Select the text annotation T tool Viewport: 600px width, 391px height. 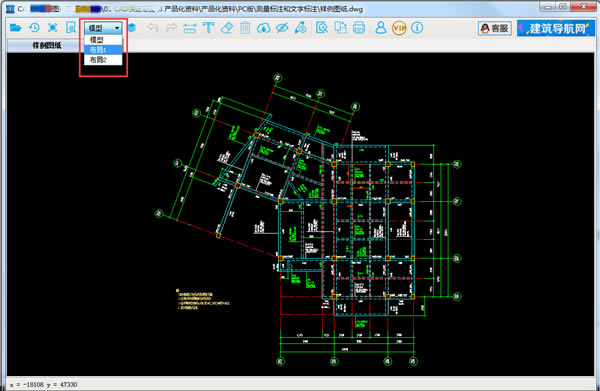point(208,28)
